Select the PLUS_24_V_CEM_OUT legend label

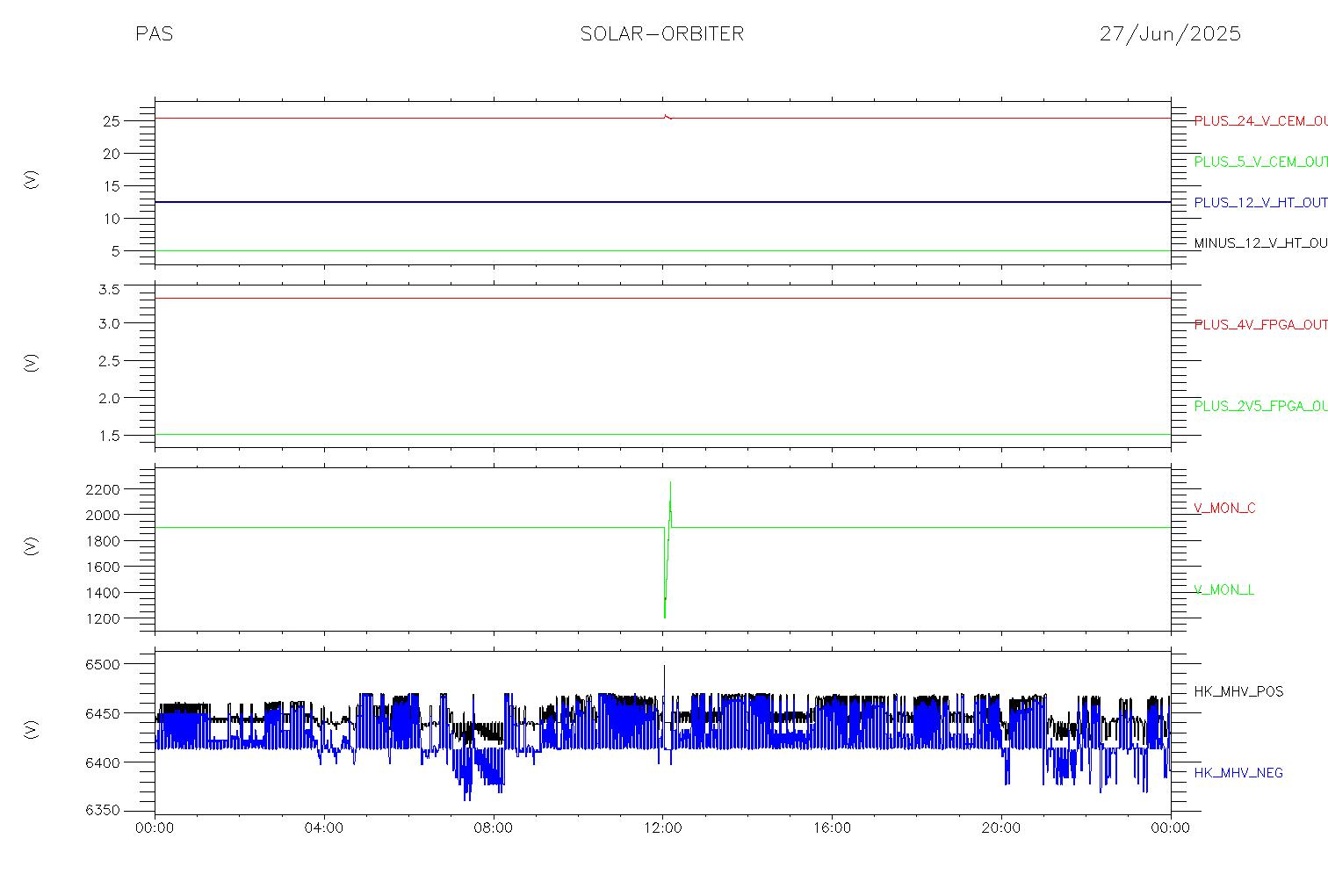(x=1260, y=121)
